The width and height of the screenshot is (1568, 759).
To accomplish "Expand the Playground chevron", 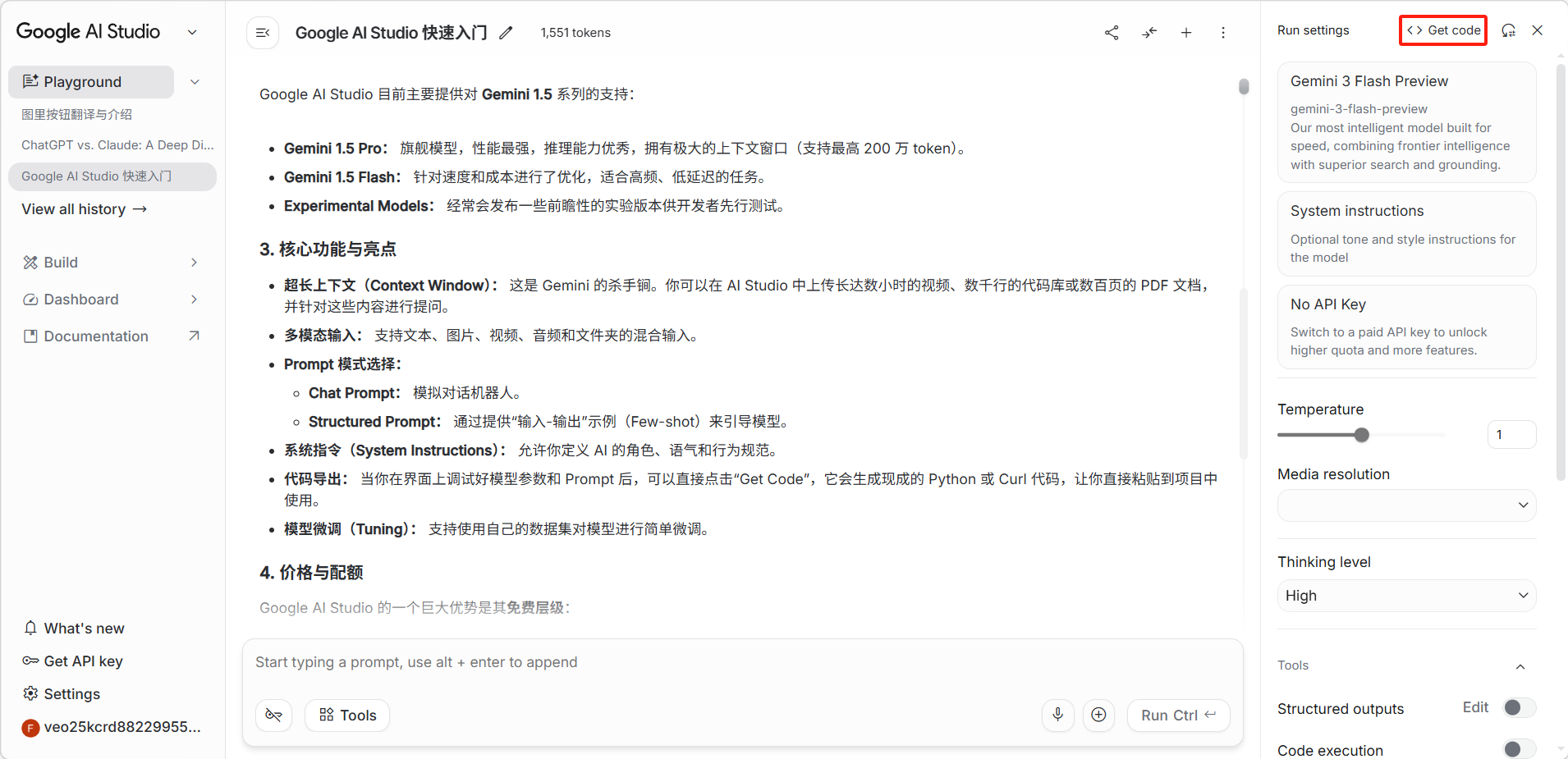I will tap(195, 82).
